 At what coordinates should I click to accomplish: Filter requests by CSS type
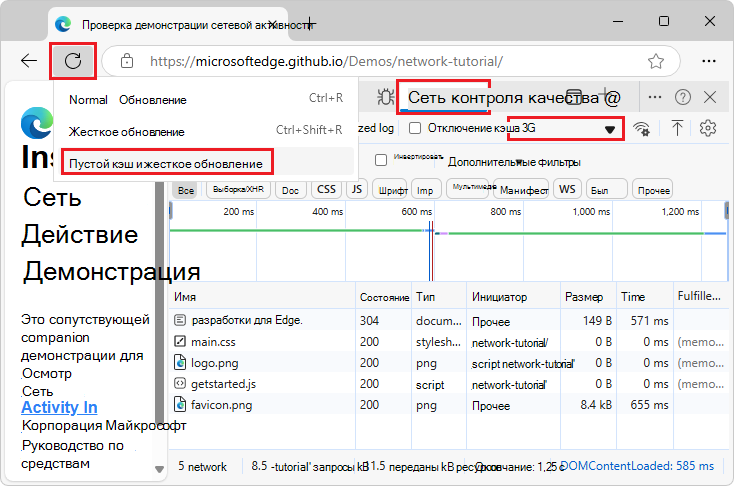pos(326,189)
